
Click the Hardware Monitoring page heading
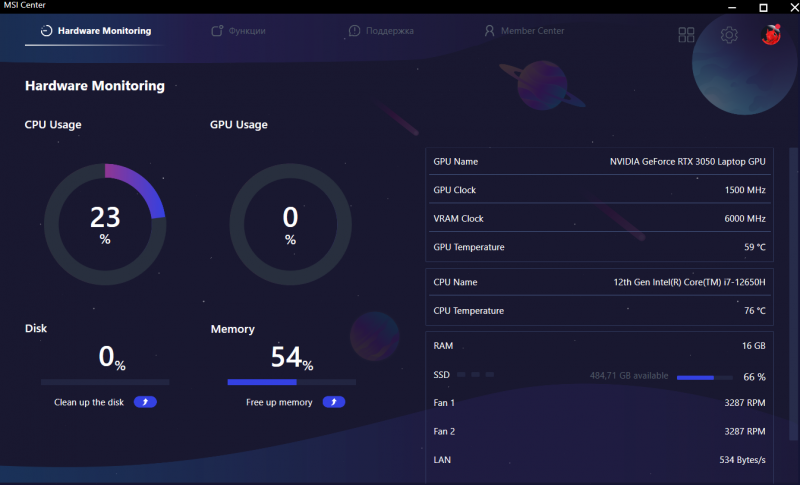tap(95, 86)
